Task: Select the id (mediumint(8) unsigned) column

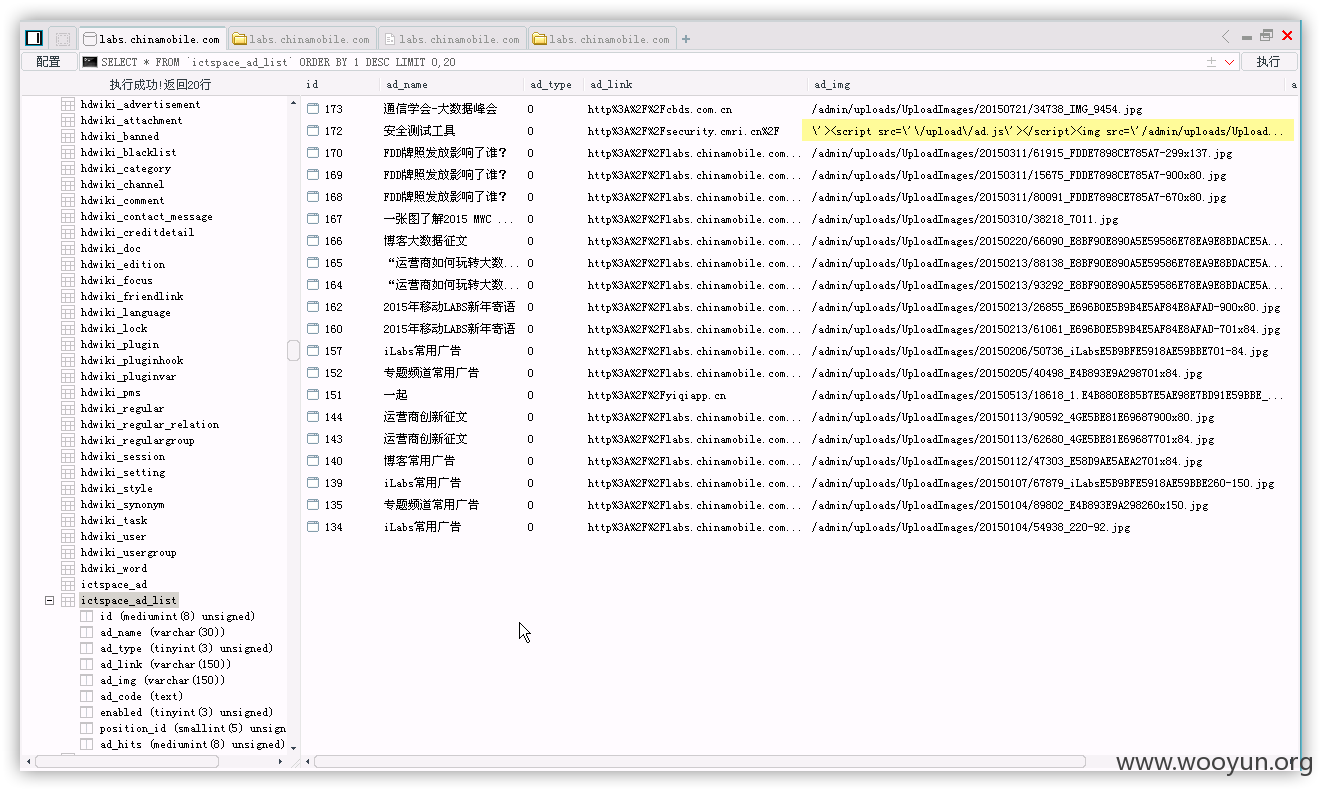Action: [x=177, y=616]
